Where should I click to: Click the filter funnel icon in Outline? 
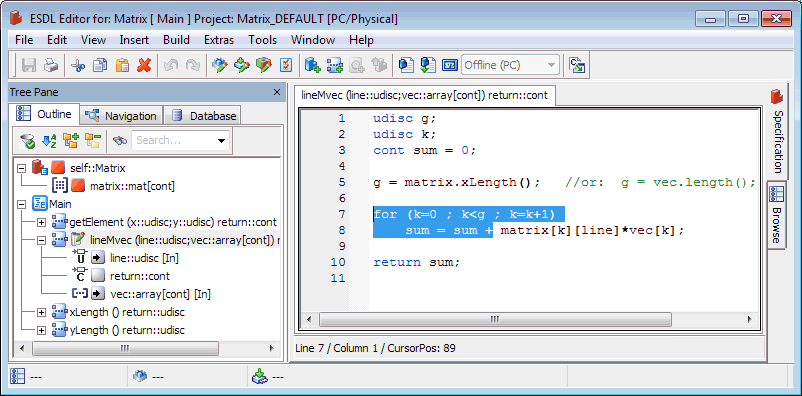[27, 141]
